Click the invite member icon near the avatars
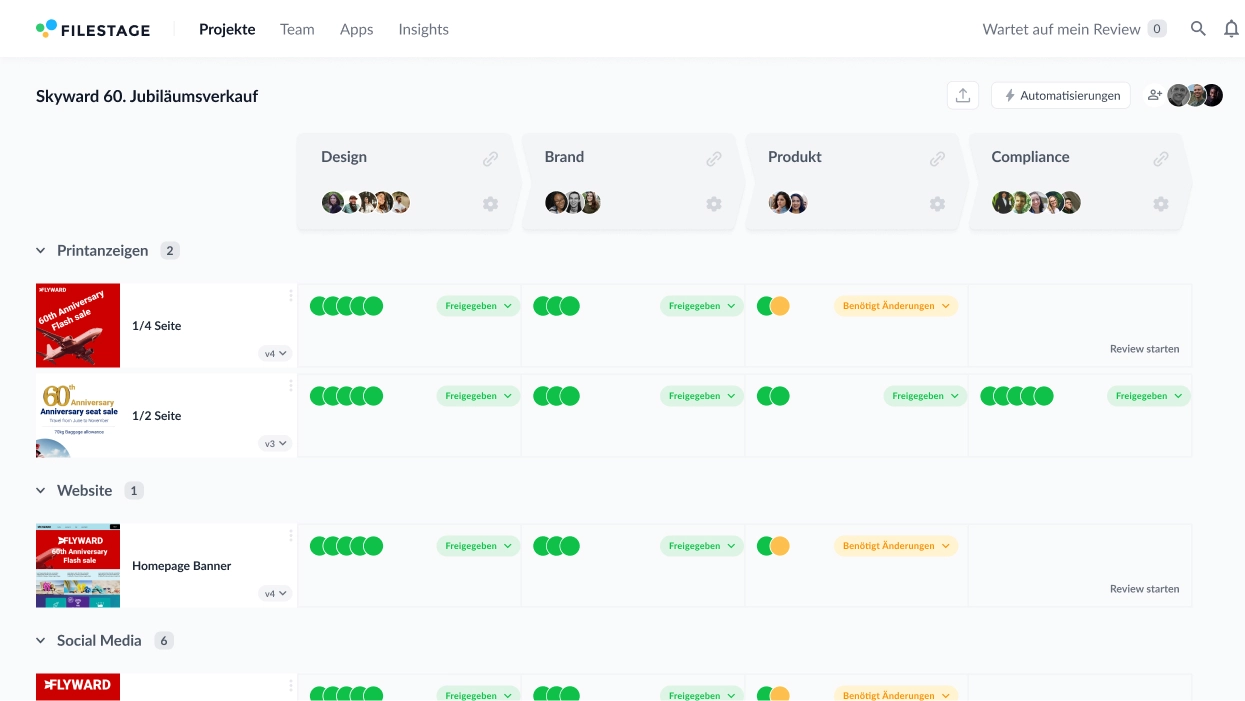 point(1155,94)
